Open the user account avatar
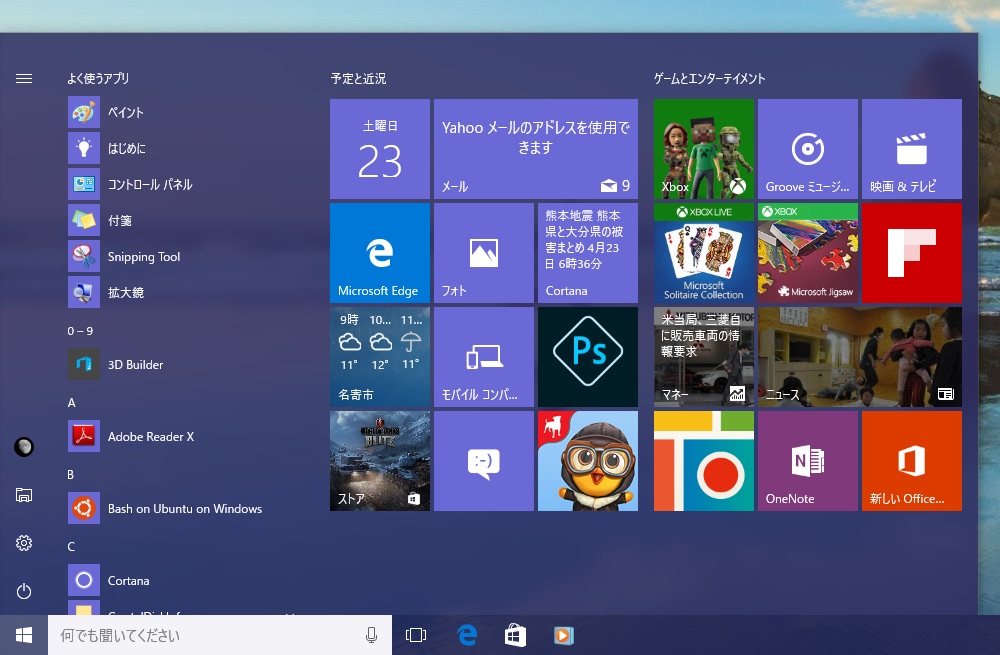This screenshot has width=1000, height=655. point(24,447)
